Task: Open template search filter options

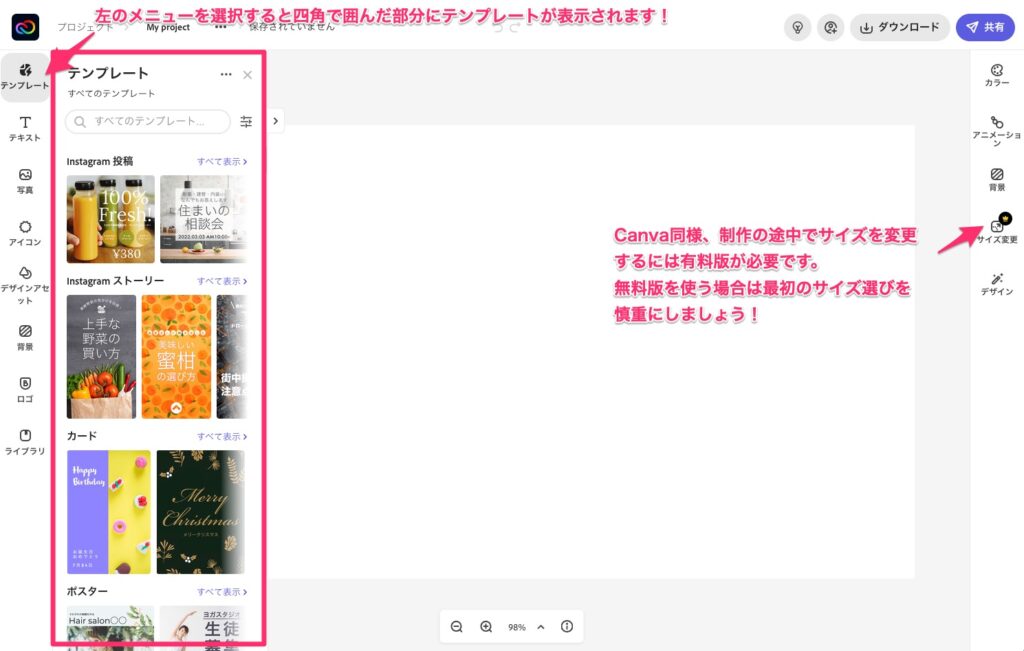Action: (x=246, y=120)
